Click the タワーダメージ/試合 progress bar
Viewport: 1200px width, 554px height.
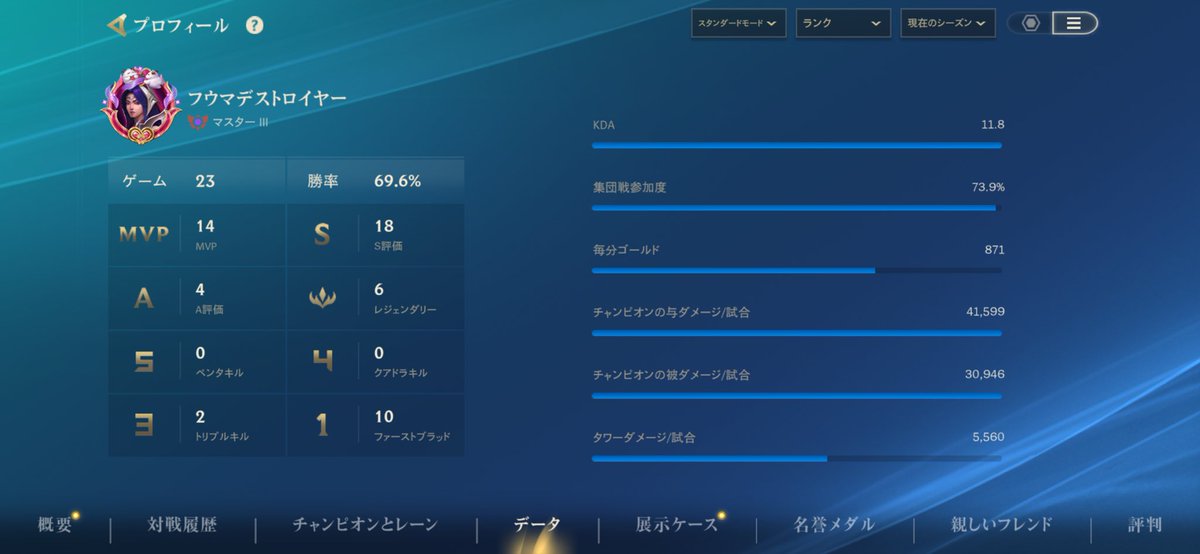[x=797, y=458]
